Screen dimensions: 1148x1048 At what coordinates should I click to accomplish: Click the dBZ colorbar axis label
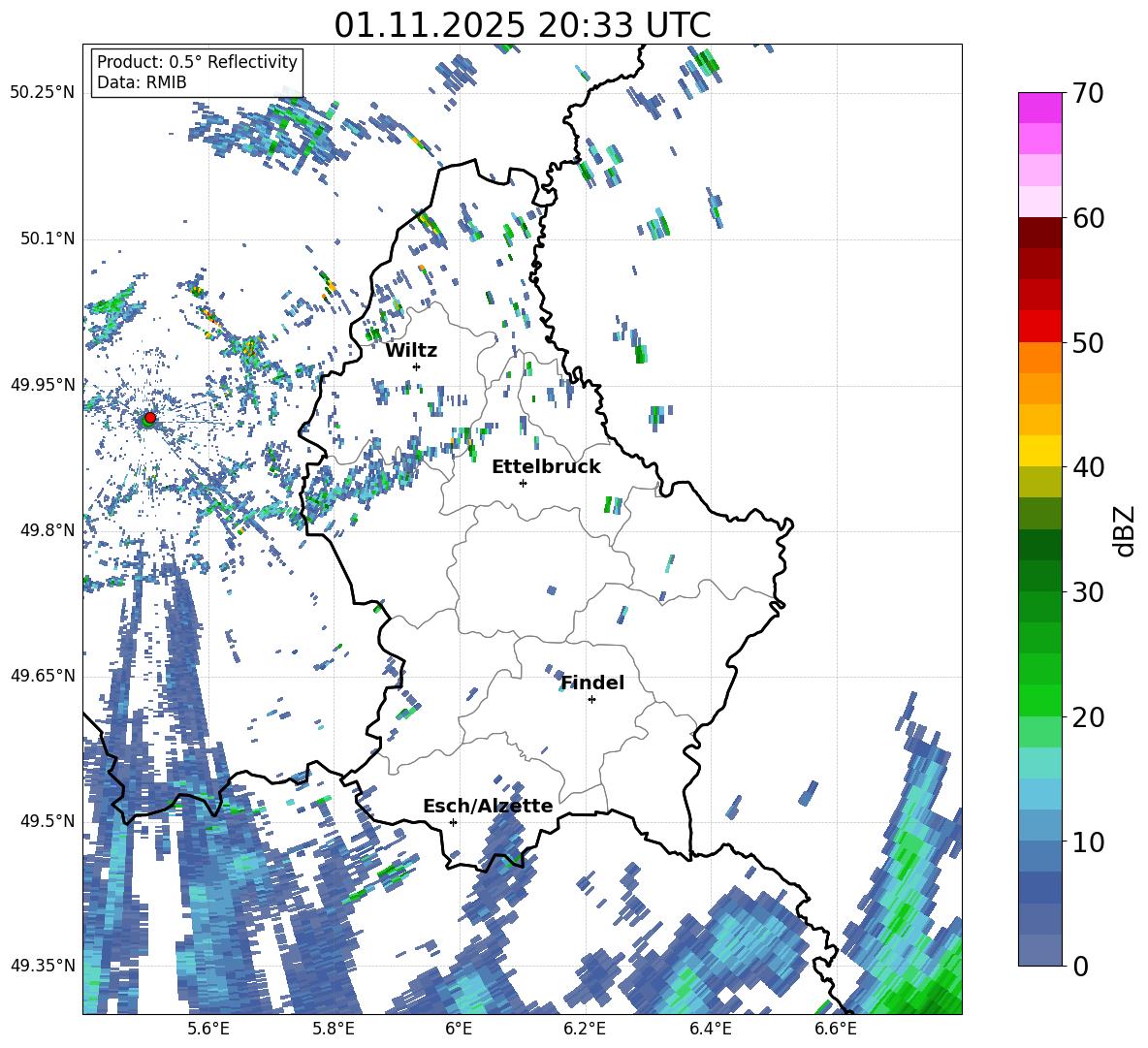pos(1126,530)
